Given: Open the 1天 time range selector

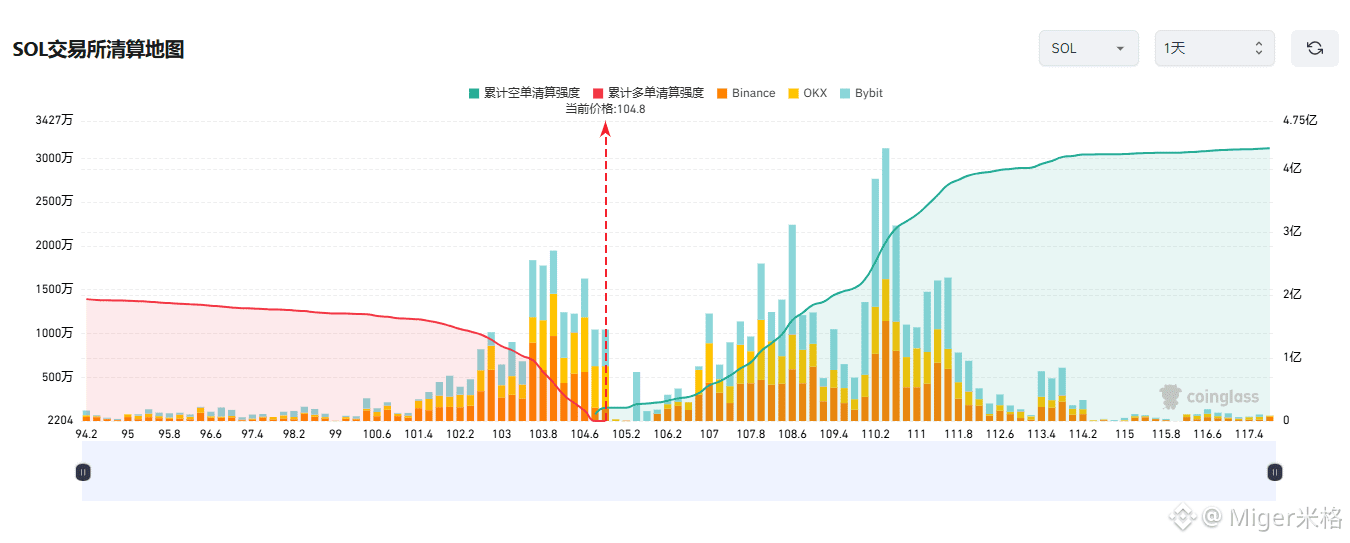Looking at the screenshot, I should pos(1215,48).
